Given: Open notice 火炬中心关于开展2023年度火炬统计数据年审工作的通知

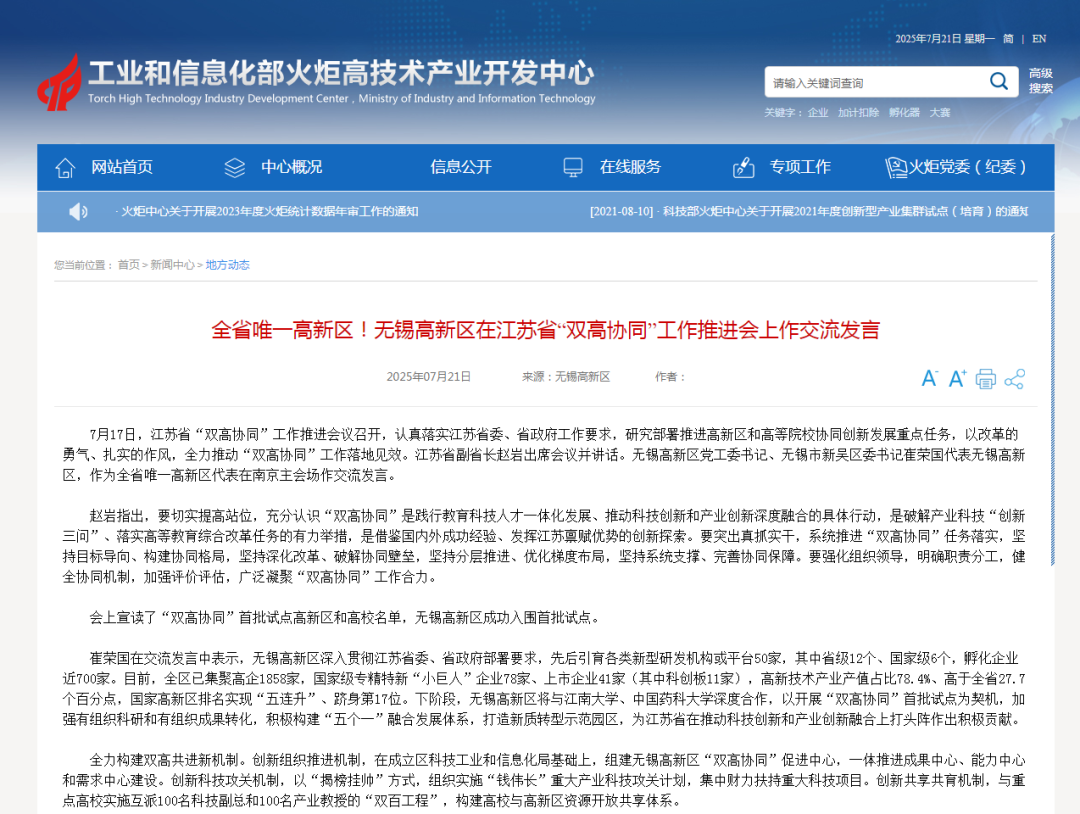Looking at the screenshot, I should [267, 211].
